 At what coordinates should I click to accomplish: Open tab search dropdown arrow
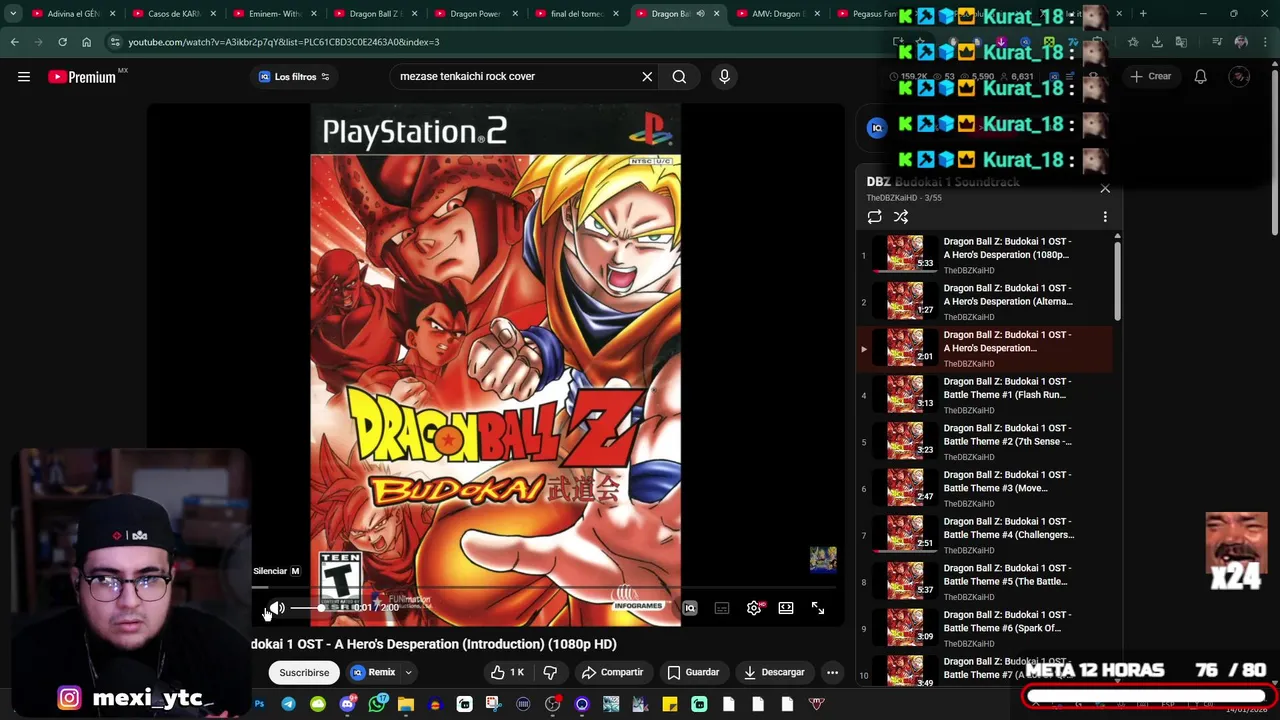tap(13, 14)
